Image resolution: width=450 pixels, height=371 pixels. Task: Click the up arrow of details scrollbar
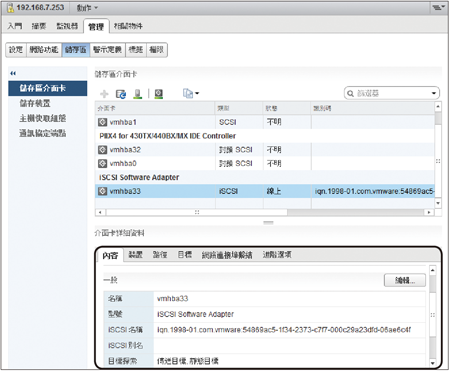tap(432, 270)
